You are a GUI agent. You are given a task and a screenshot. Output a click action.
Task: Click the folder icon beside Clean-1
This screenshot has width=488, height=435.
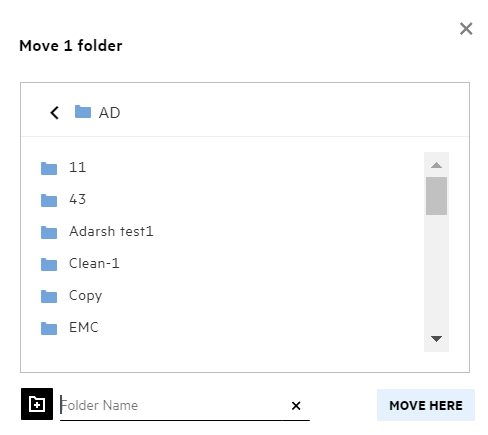(49, 264)
